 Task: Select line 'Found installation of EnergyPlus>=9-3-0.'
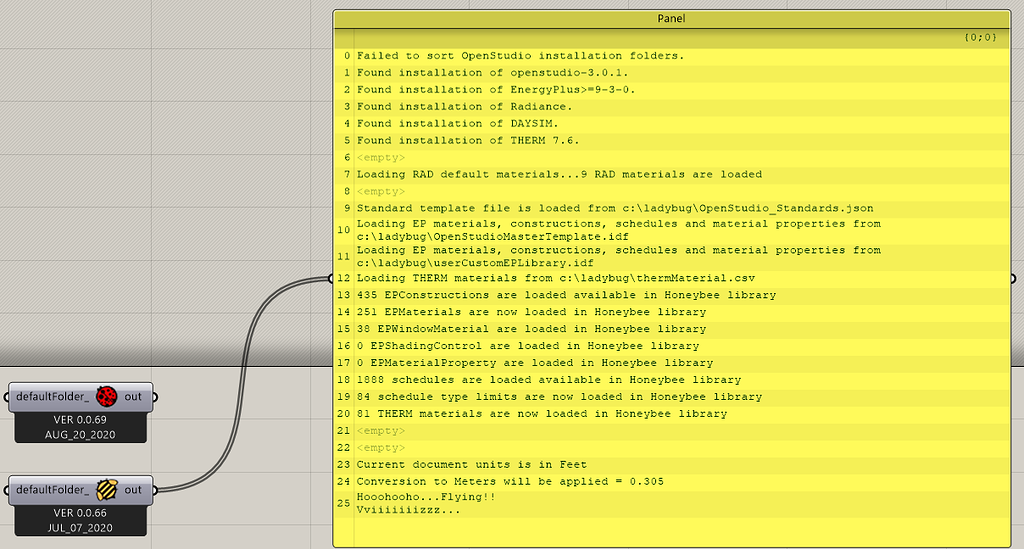pos(672,90)
